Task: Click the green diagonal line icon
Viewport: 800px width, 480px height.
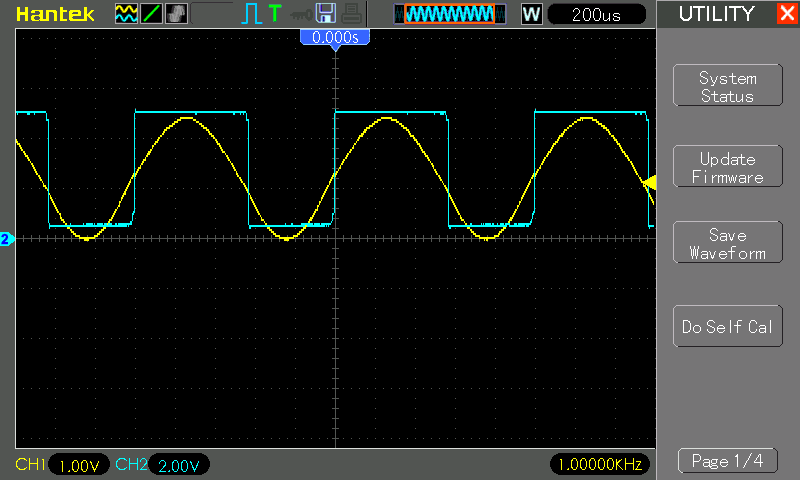Action: (151, 14)
